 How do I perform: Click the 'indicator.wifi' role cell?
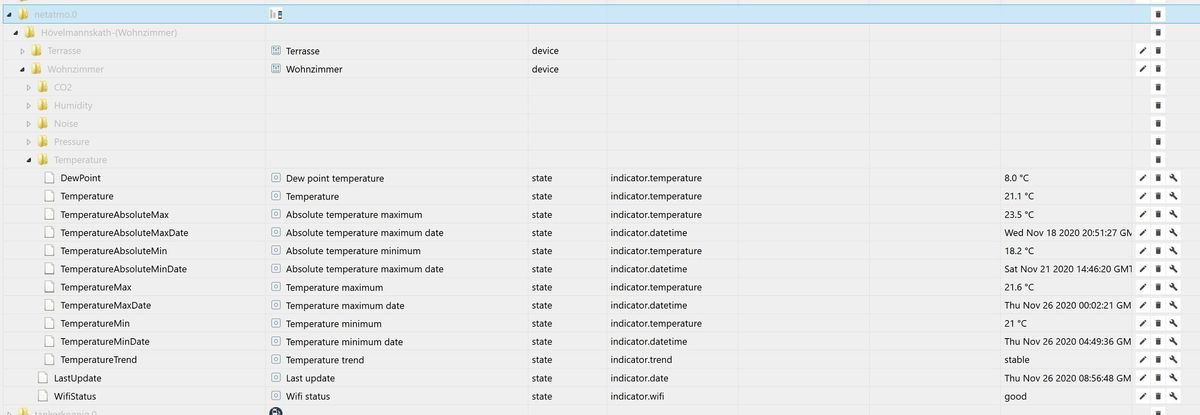click(640, 396)
